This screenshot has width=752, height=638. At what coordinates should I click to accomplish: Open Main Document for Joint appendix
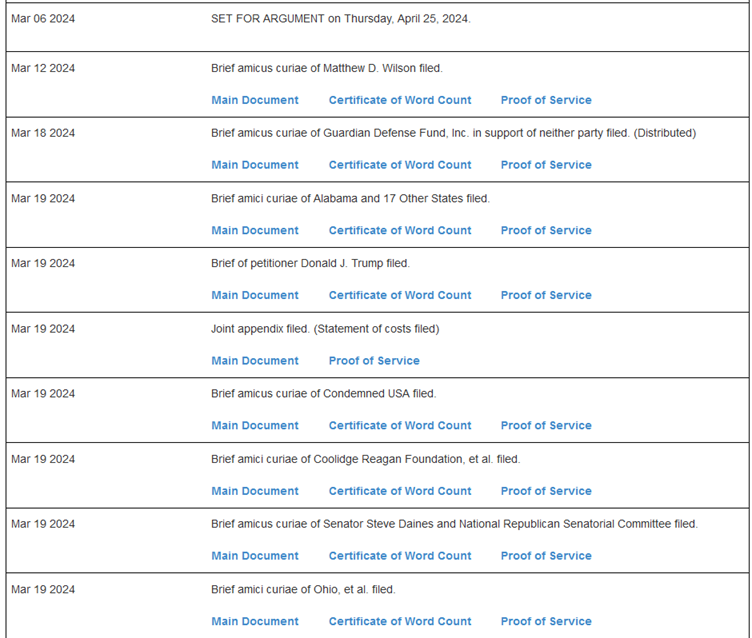(255, 361)
